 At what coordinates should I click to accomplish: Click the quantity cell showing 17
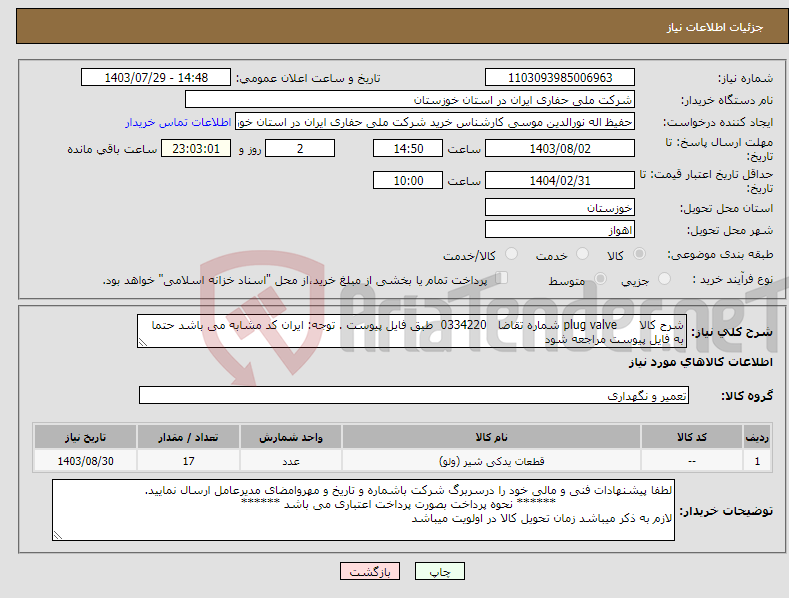click(188, 461)
